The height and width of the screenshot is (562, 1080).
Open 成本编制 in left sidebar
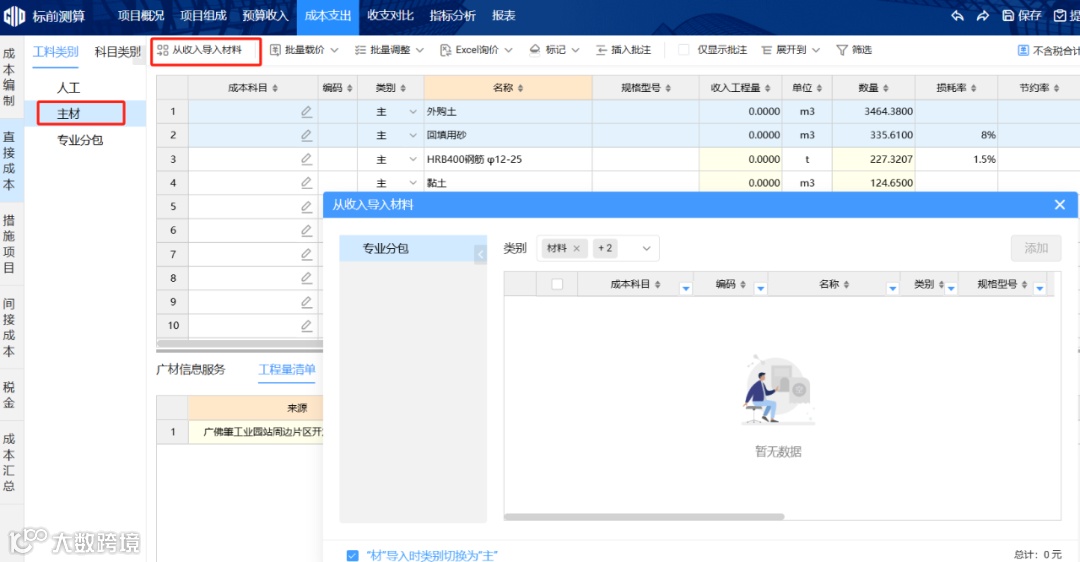point(9,76)
